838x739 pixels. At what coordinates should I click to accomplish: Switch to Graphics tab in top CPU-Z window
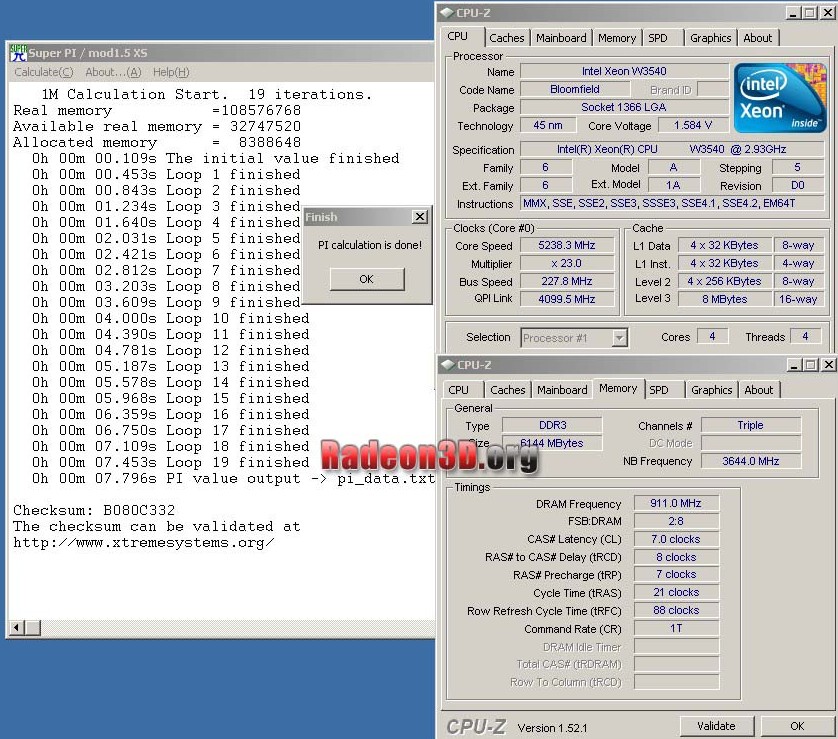[710, 38]
